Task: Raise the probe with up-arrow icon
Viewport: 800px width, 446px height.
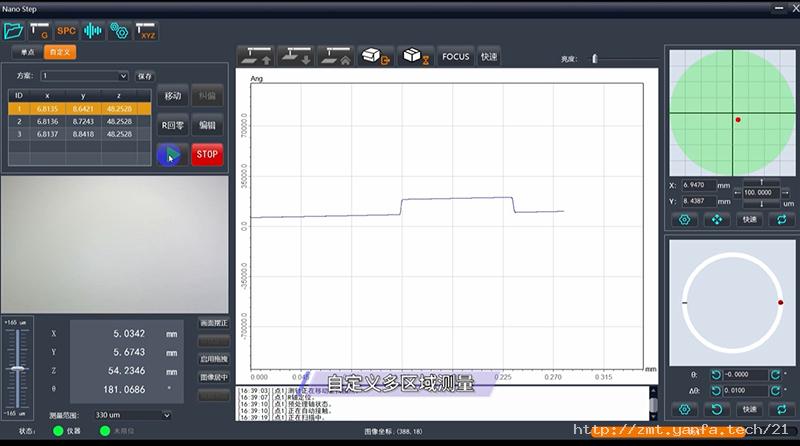Action: pos(256,56)
